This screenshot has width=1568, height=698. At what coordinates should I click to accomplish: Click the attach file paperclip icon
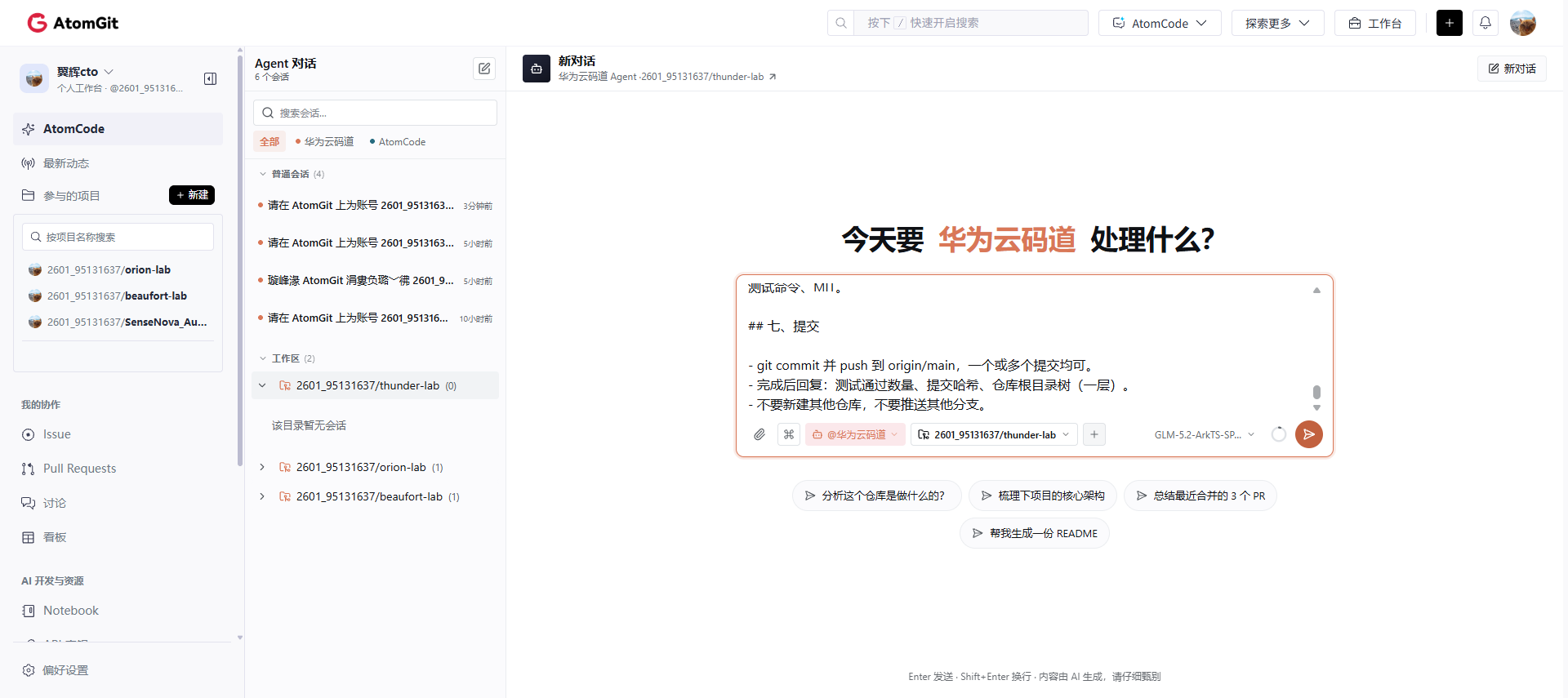coord(759,434)
